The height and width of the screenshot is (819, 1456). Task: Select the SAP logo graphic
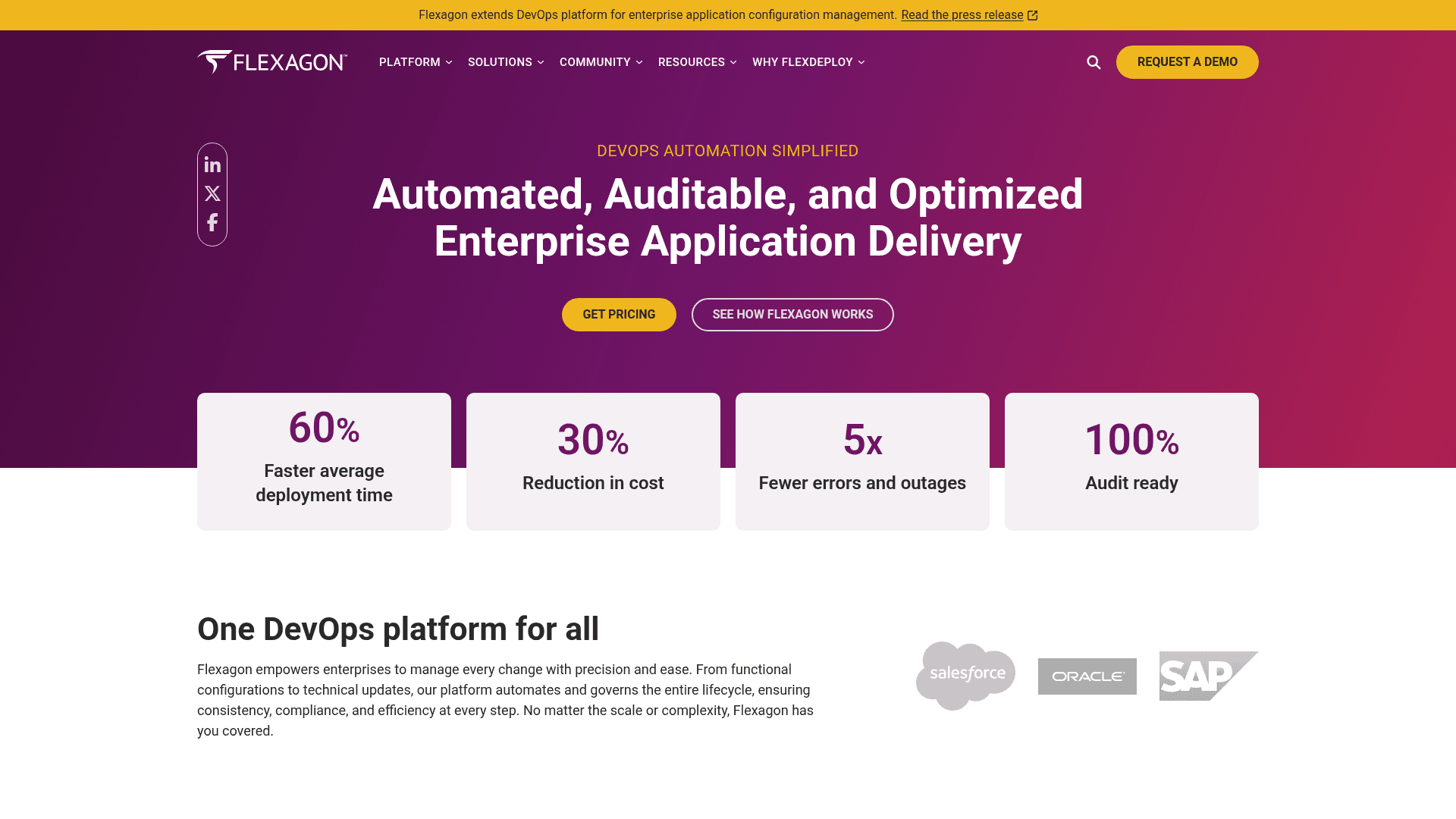pos(1207,675)
